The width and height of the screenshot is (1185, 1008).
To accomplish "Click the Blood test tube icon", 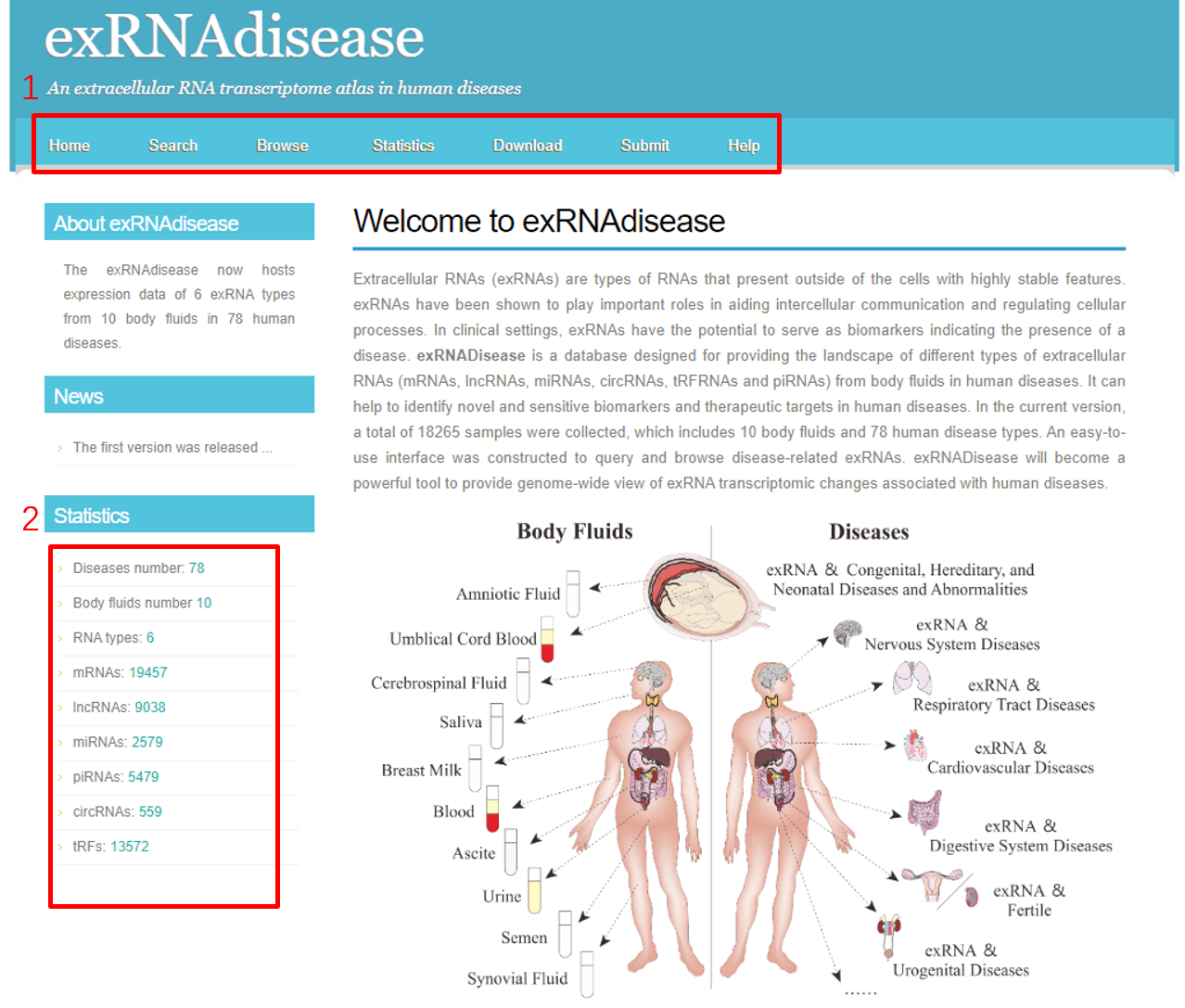I will click(x=492, y=808).
